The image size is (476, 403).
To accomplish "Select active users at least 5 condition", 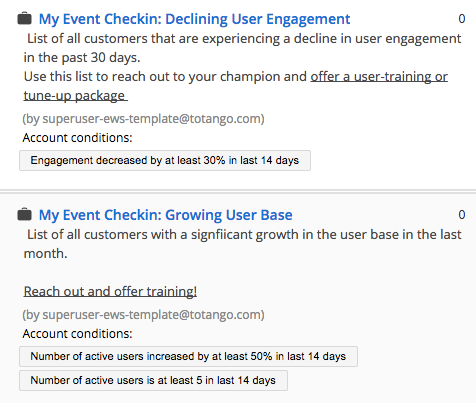I will point(153,380).
